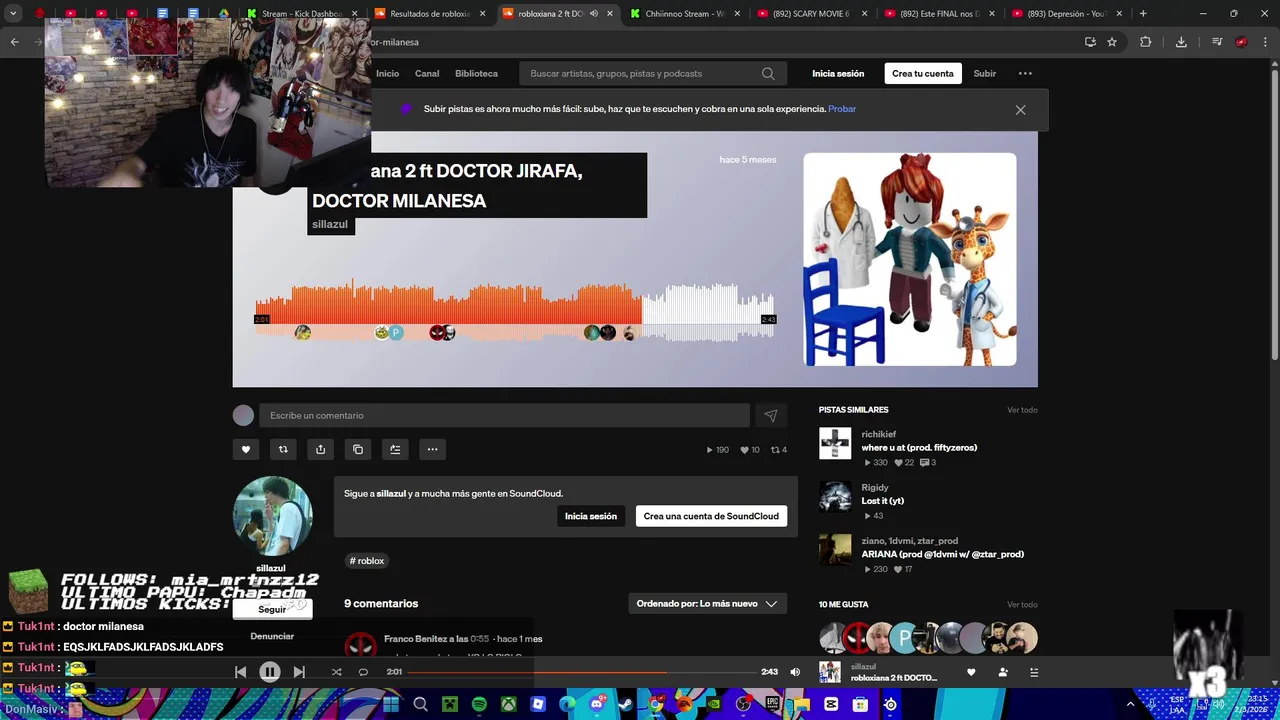Repost the track using the repost icon
Viewport: 1280px width, 720px height.
[283, 450]
